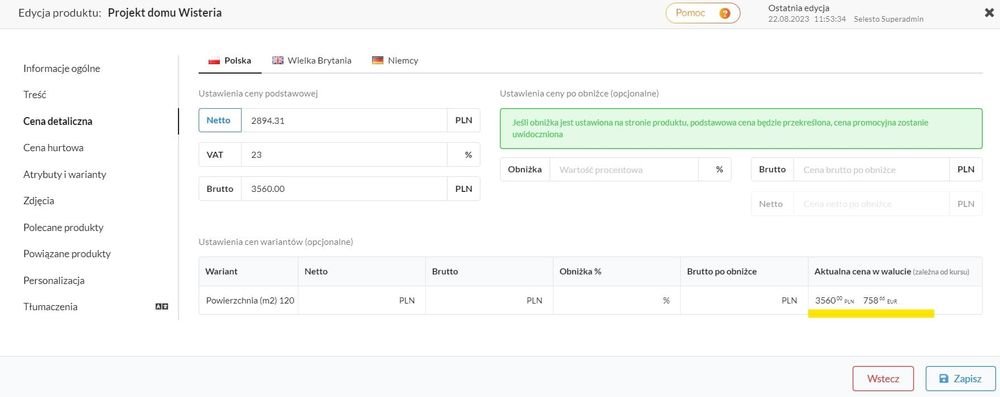
Task: Edit the Brutto price field 3560.00
Action: click(344, 189)
